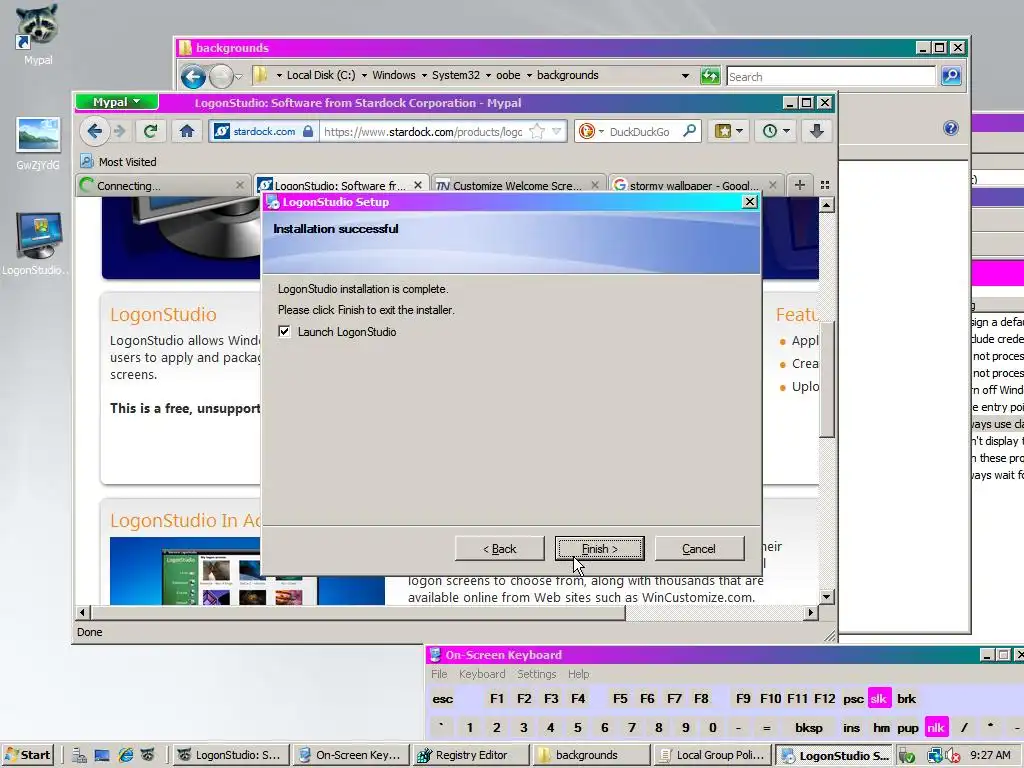The height and width of the screenshot is (768, 1024).
Task: Click the Back button in the setup dialog
Action: [x=500, y=549]
